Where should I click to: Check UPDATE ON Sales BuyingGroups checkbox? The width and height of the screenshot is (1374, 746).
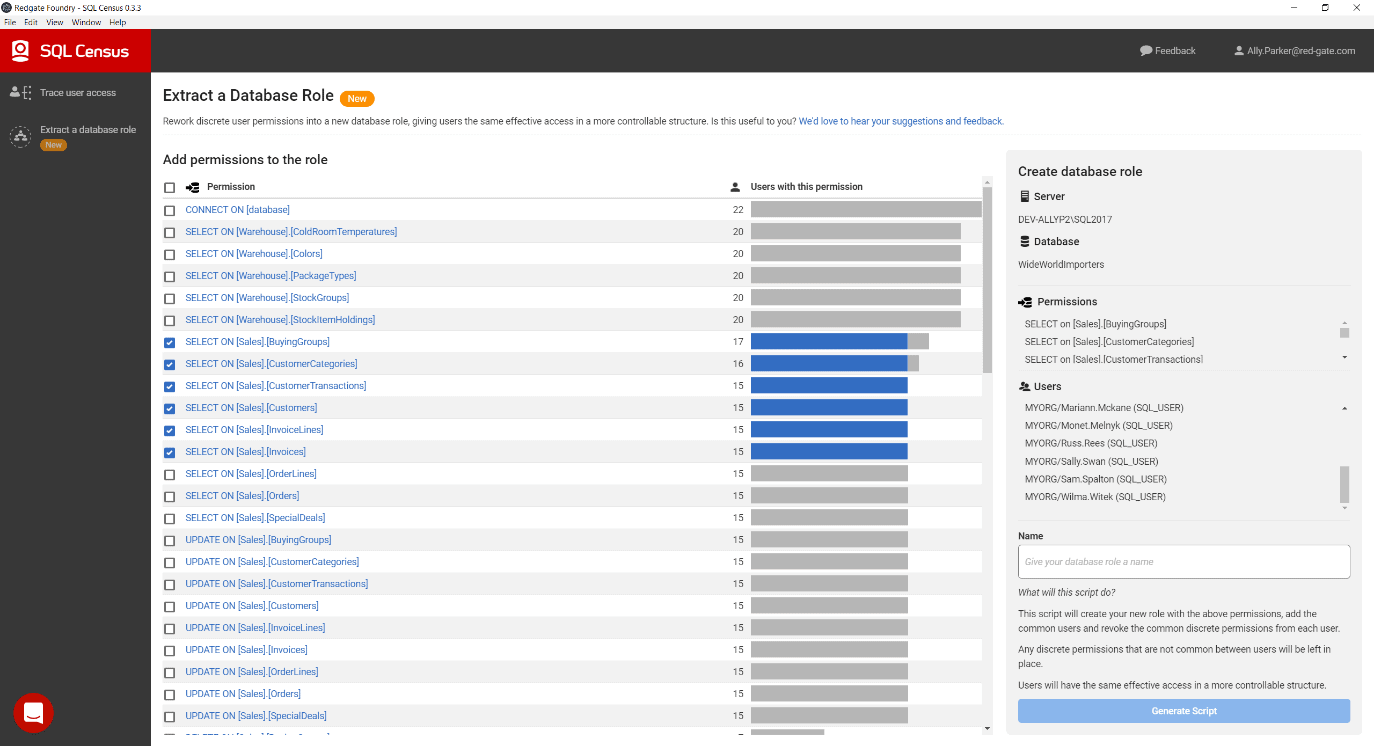169,541
